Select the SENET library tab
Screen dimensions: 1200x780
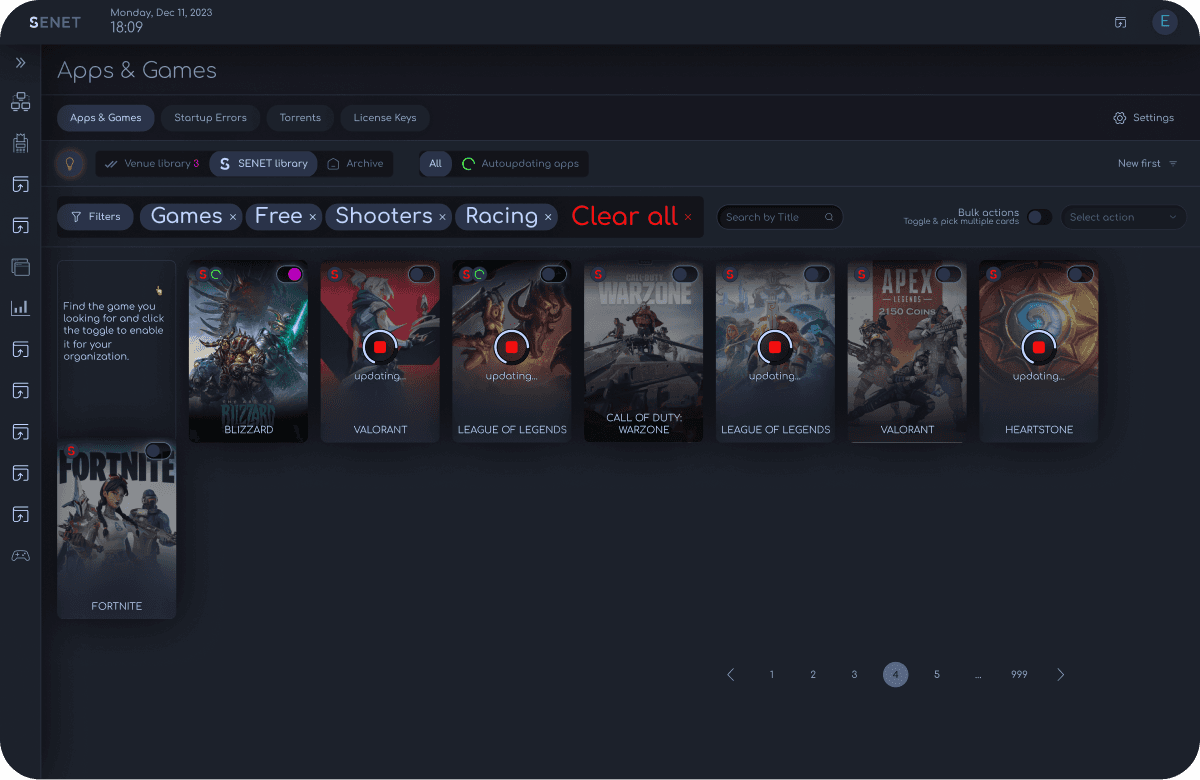click(x=263, y=163)
